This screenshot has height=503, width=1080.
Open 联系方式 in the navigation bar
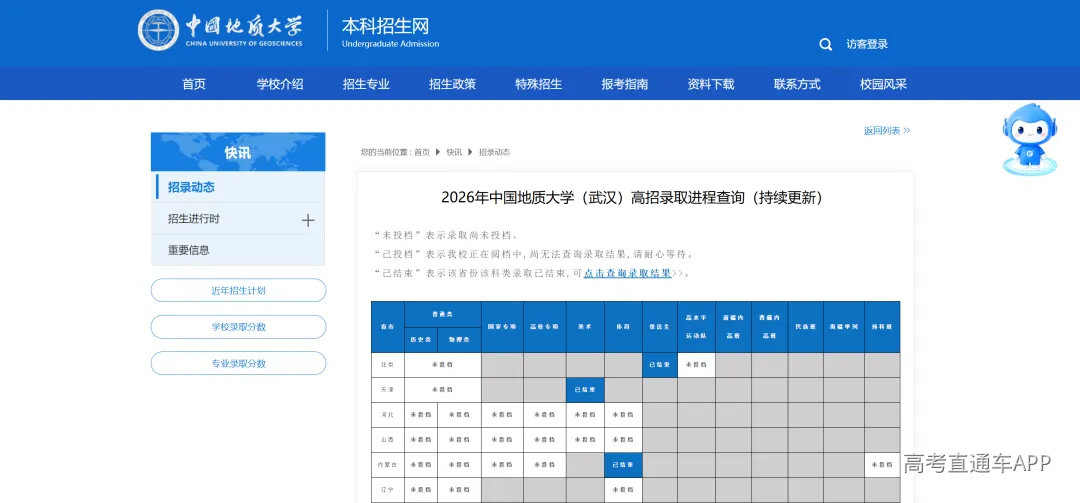[797, 84]
